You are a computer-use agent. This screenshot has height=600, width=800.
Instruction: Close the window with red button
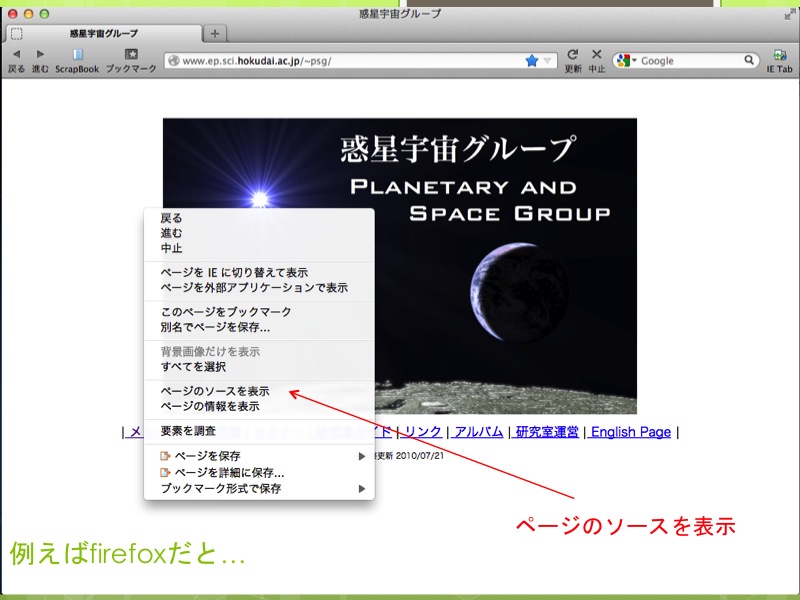point(13,14)
